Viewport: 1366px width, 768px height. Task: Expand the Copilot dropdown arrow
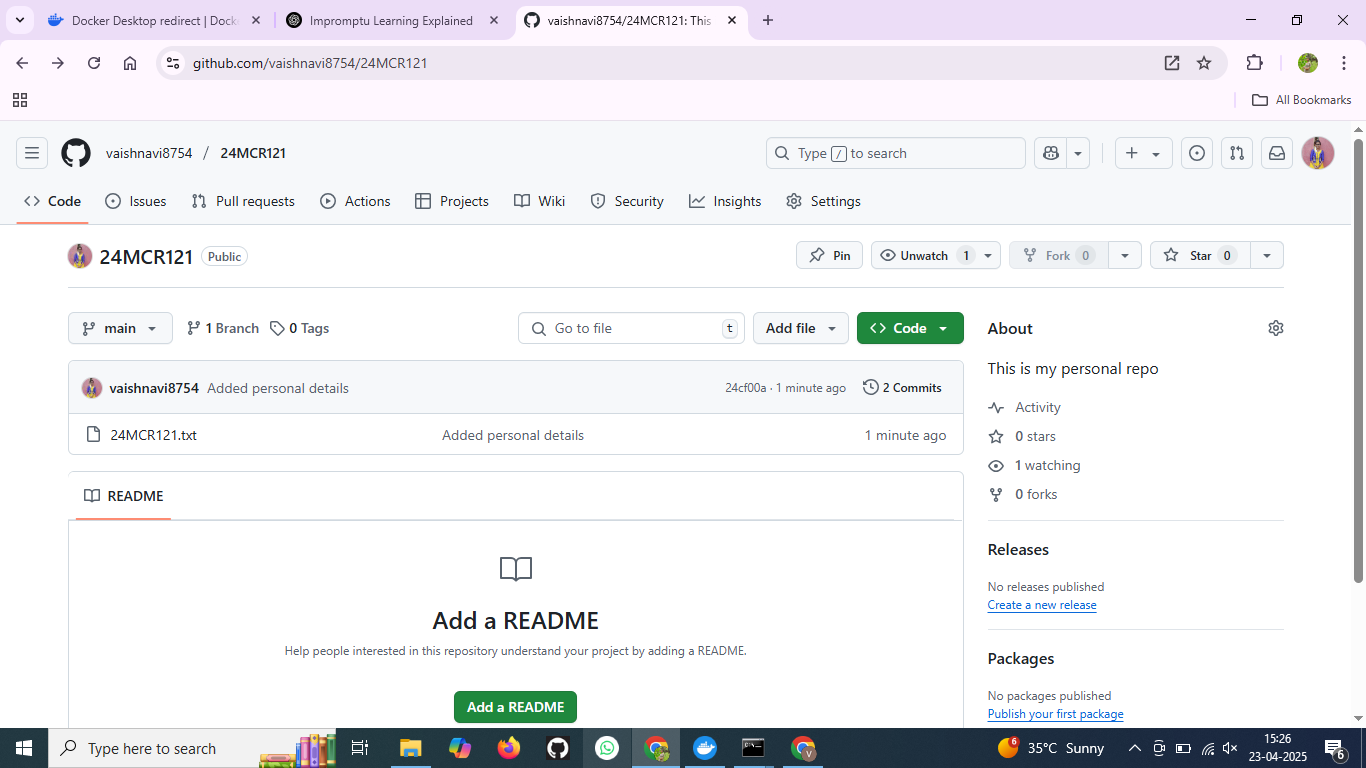pyautogui.click(x=1078, y=153)
